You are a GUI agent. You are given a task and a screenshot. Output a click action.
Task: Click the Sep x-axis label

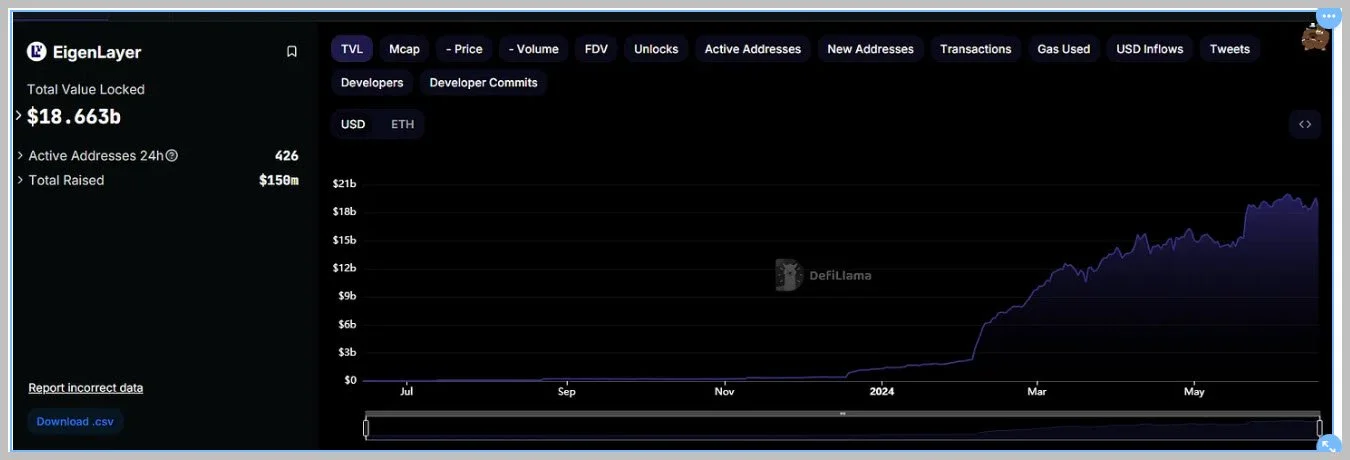pos(567,392)
